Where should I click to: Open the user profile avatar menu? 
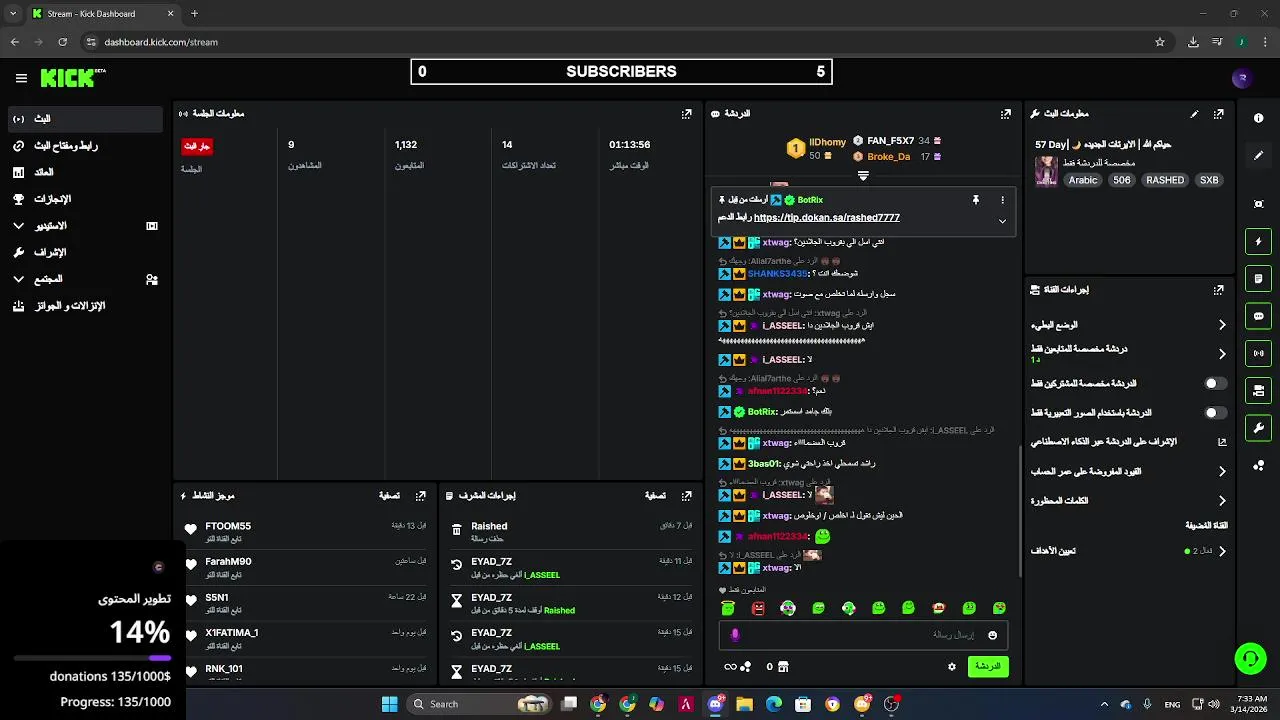[x=1242, y=78]
